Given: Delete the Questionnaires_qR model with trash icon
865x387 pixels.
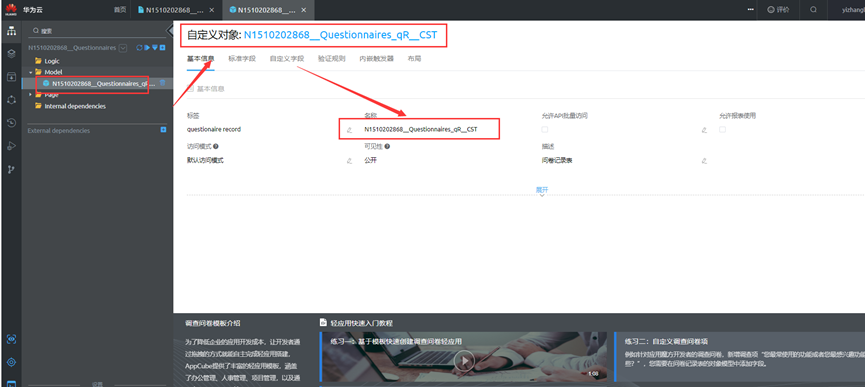Looking at the screenshot, I should coord(162,83).
